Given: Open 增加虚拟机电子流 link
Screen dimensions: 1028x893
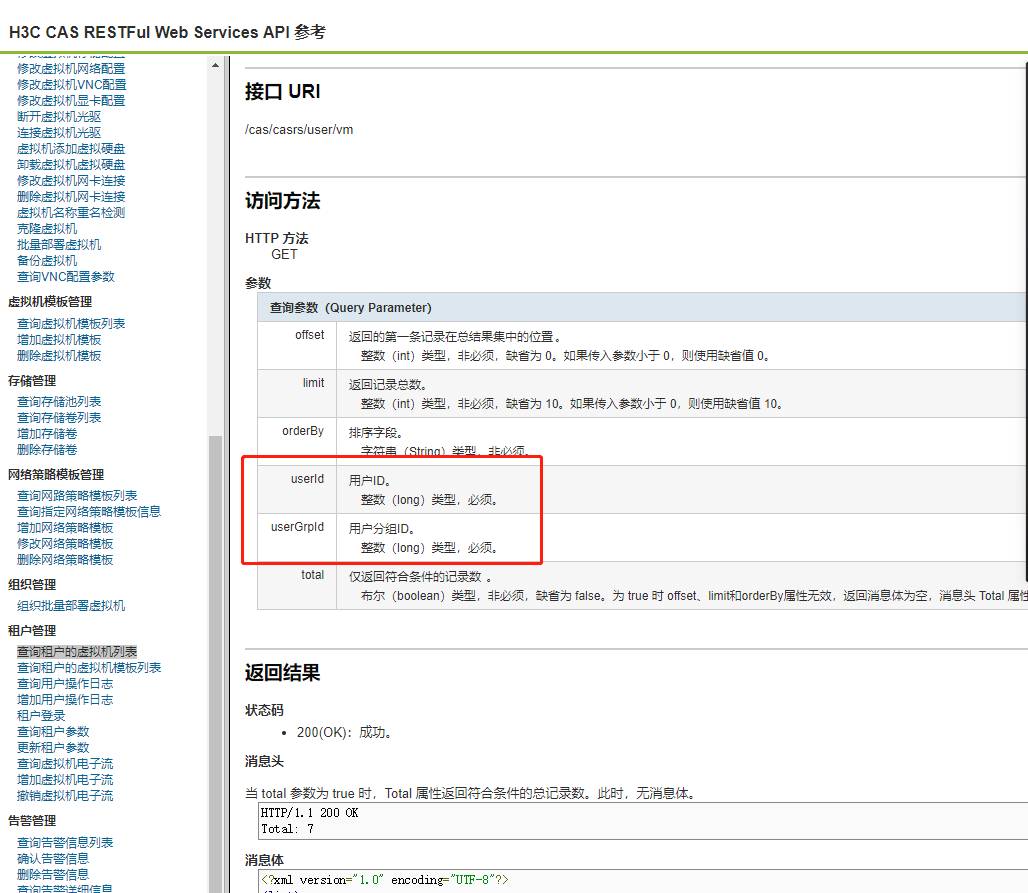Looking at the screenshot, I should (x=65, y=780).
